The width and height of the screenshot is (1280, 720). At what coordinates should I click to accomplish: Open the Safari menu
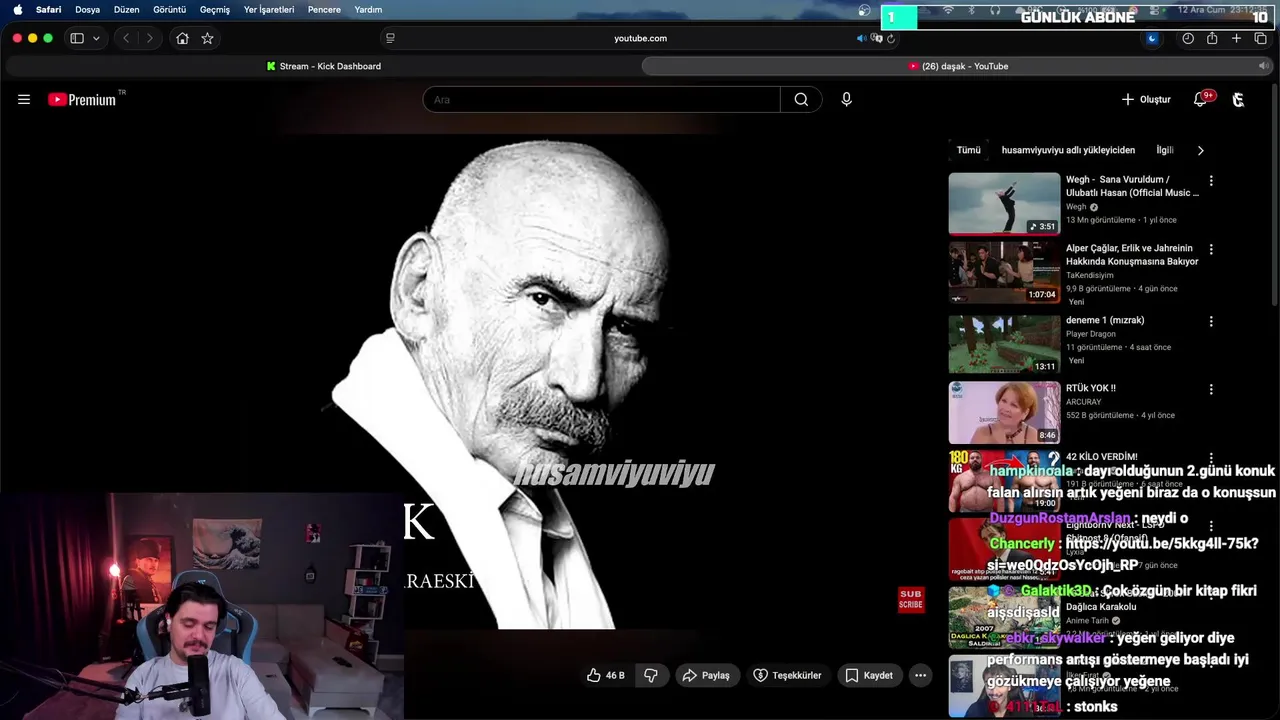click(48, 9)
